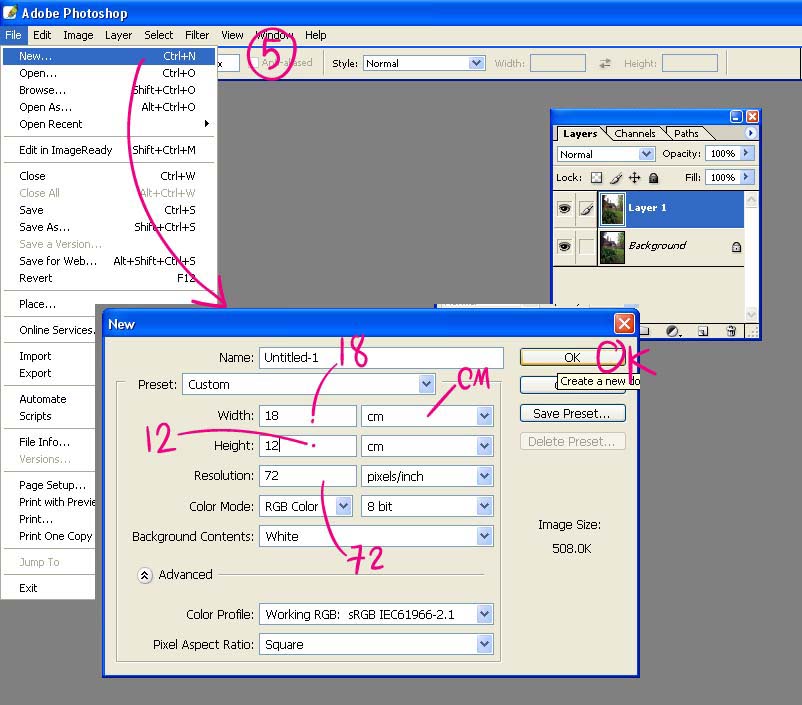Screen dimensions: 802x705
Task: Click the Name text field
Action: click(380, 357)
